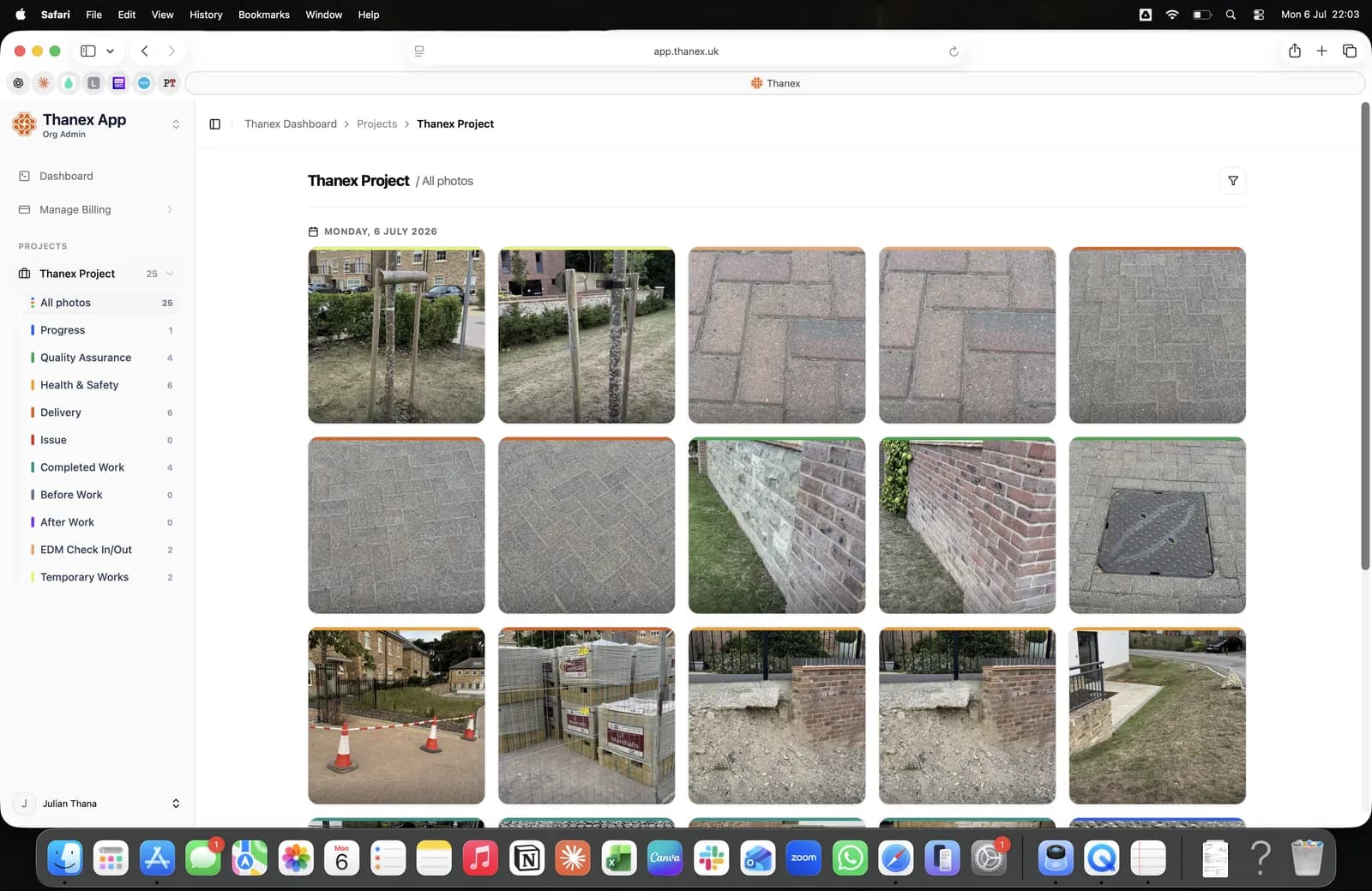
Task: Open the stacked paving pallets photo
Action: (x=587, y=716)
